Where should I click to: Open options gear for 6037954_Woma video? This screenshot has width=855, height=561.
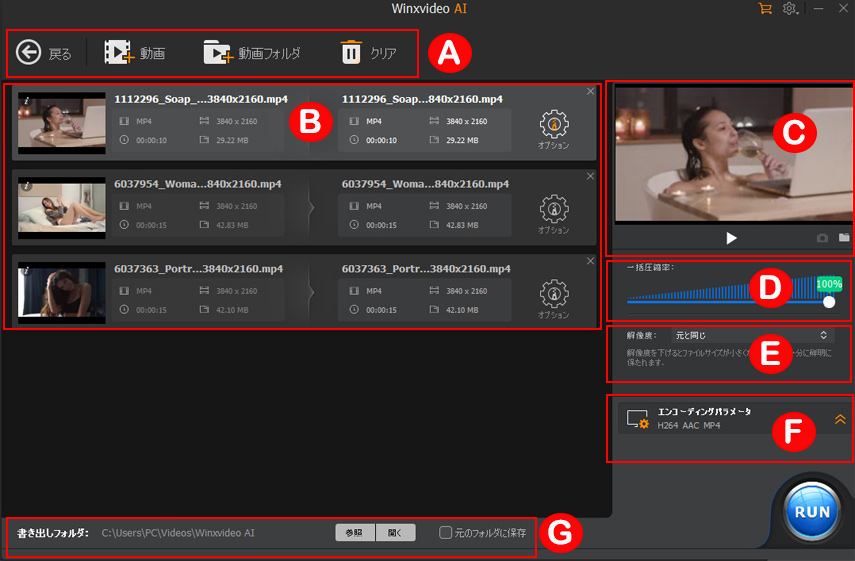[x=553, y=209]
